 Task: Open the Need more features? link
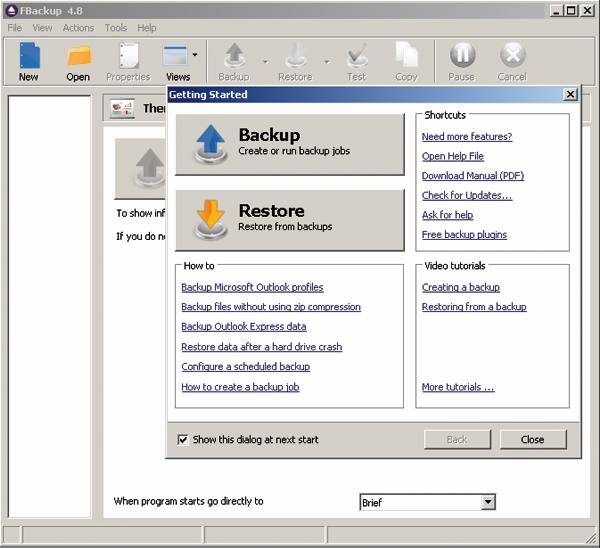(467, 137)
